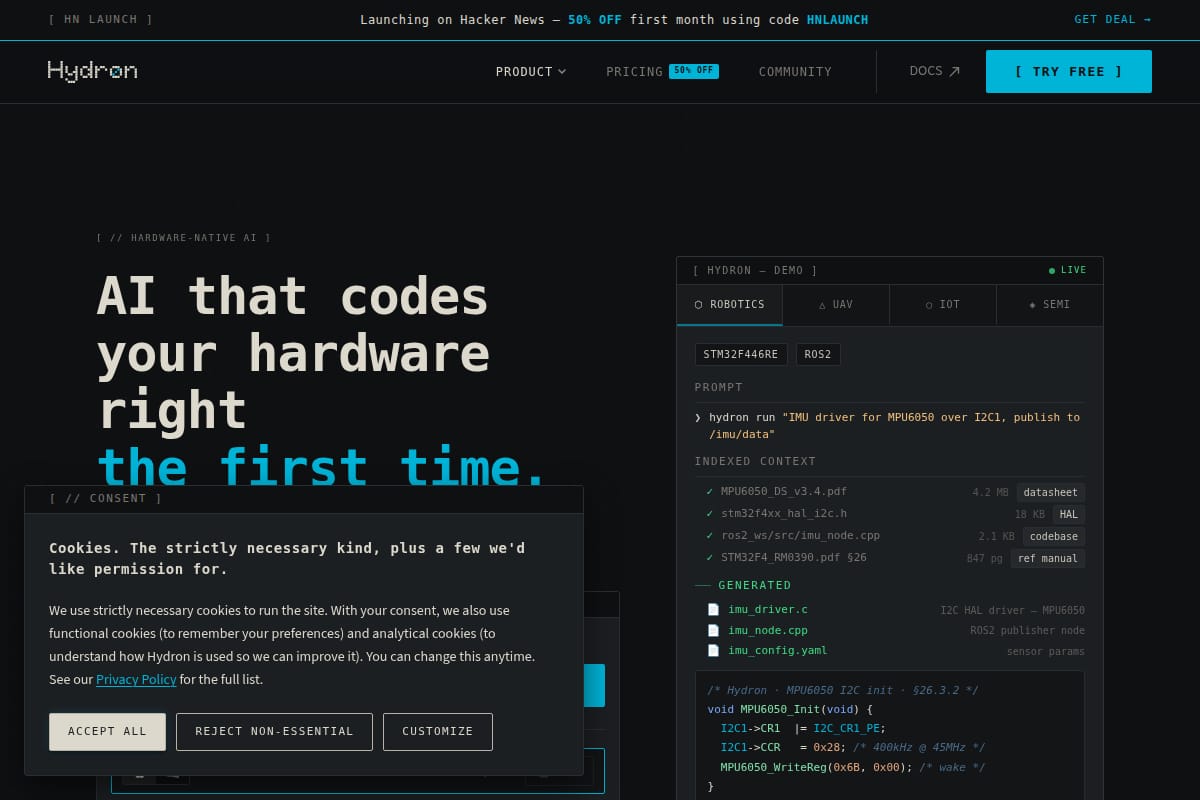Click the Hydron logo
Image resolution: width=1200 pixels, height=800 pixels.
(x=92, y=71)
